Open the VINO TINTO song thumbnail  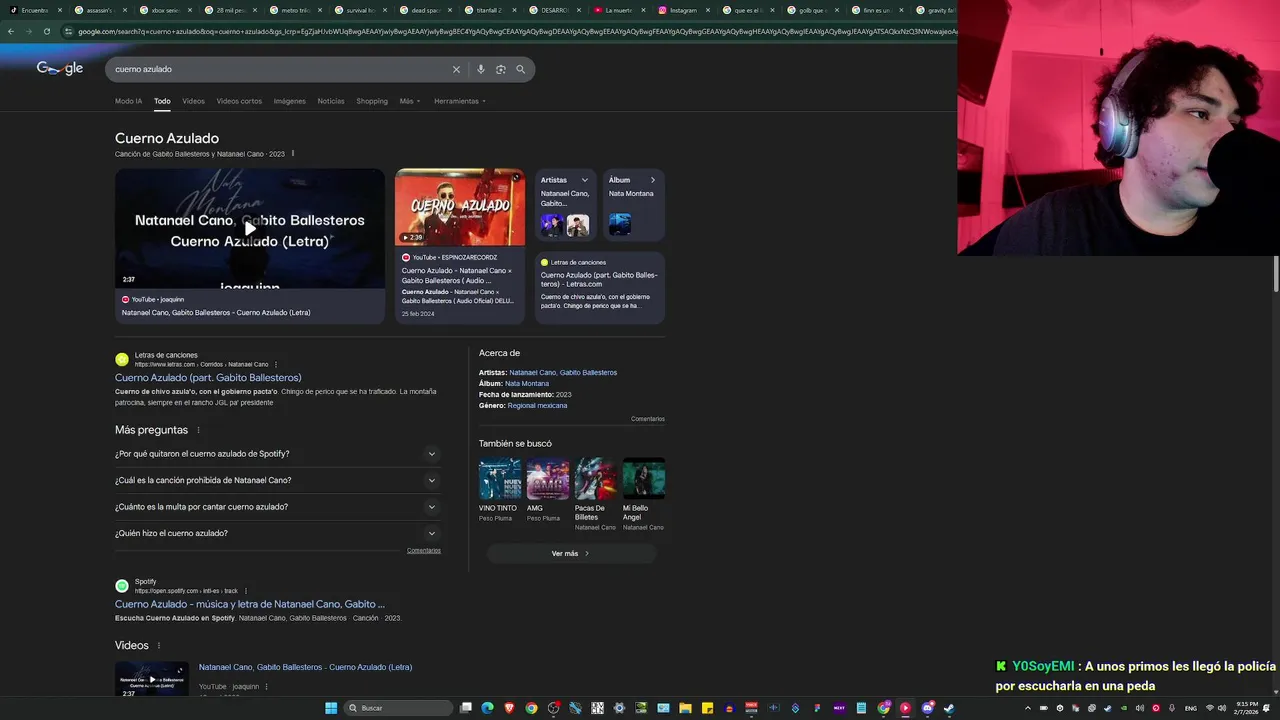[x=500, y=479]
